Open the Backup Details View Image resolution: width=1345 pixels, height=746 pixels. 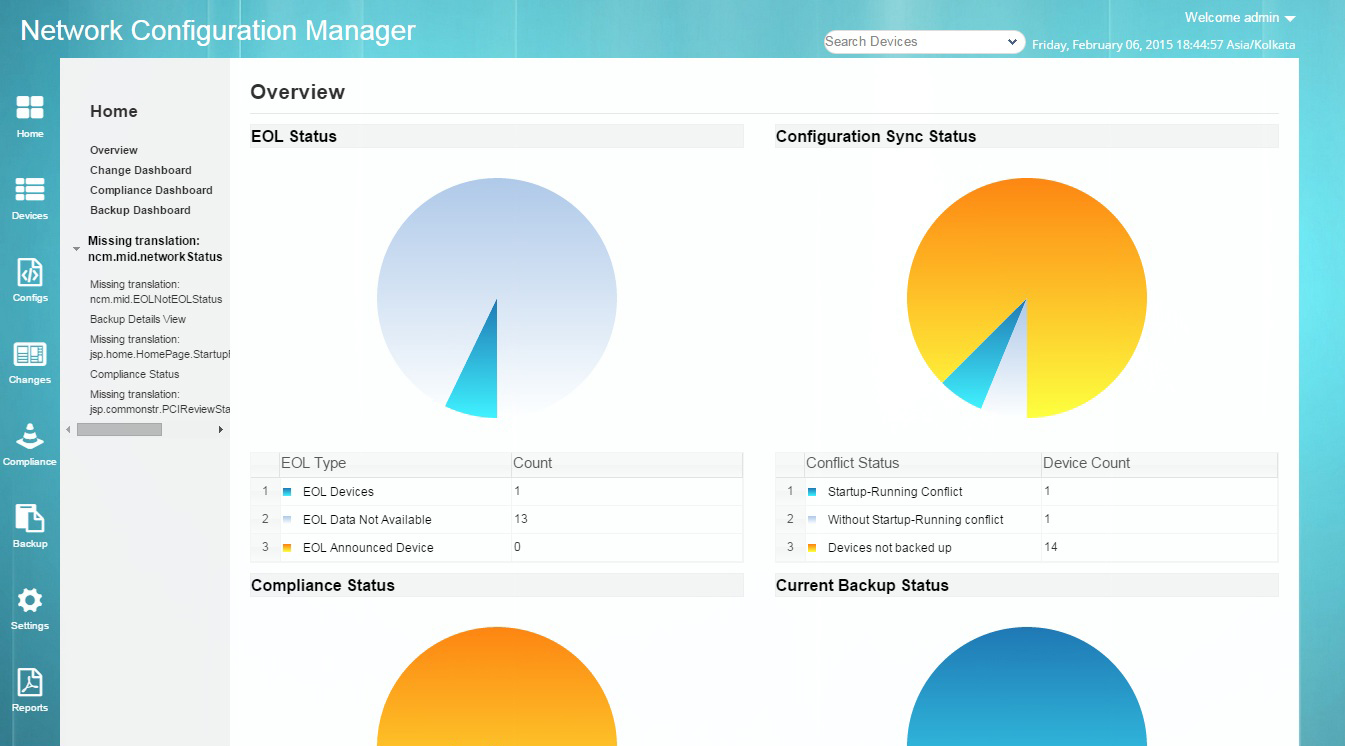pyautogui.click(x=137, y=319)
